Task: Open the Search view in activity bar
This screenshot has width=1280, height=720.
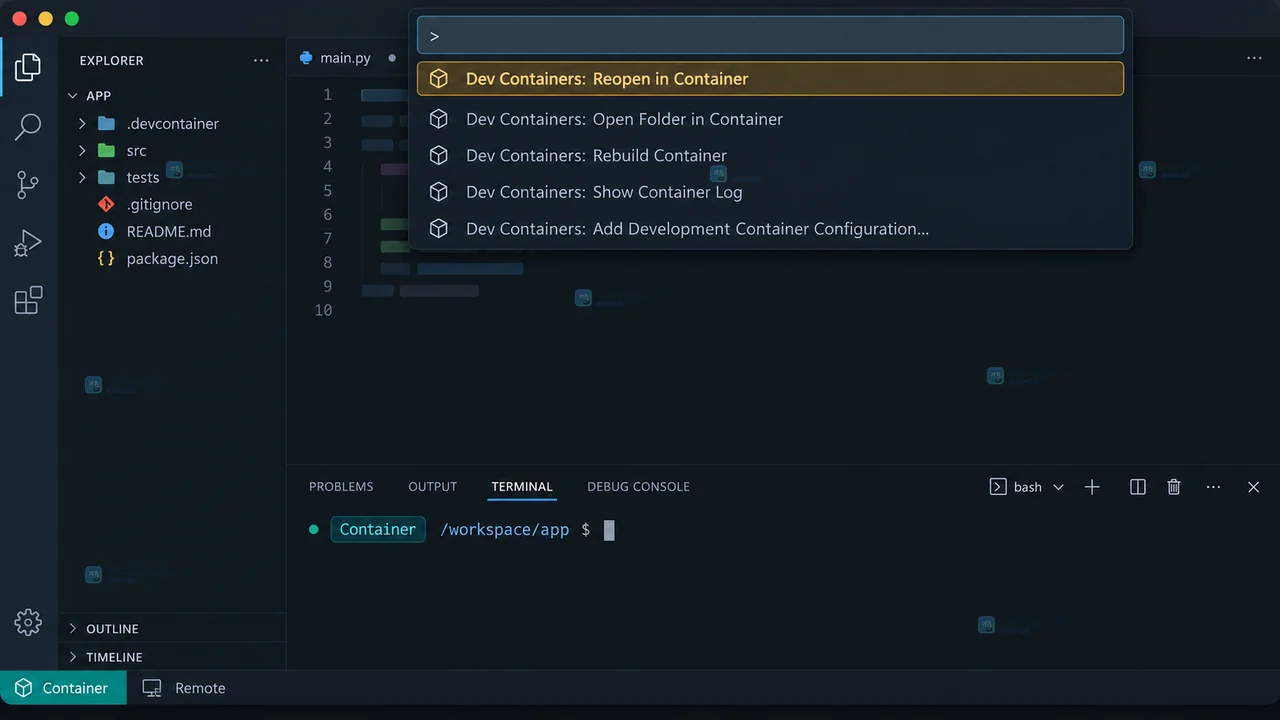Action: pos(28,126)
